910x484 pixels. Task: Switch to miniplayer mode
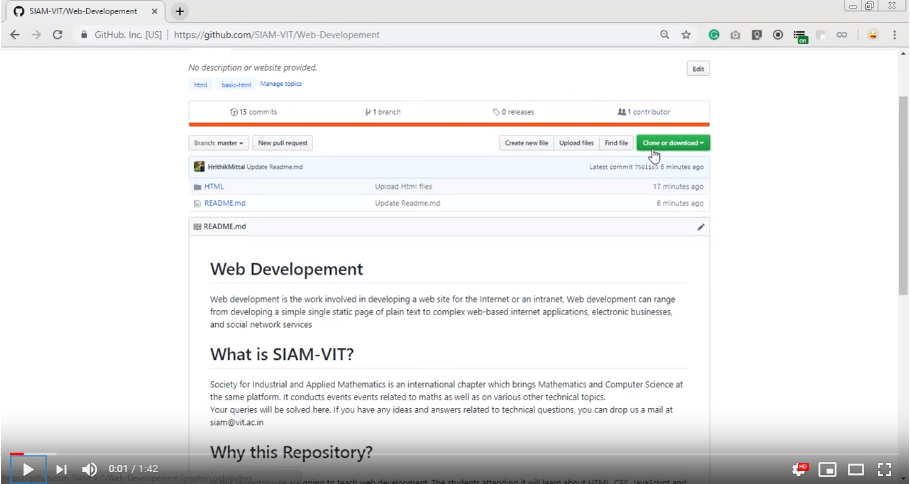tap(827, 469)
